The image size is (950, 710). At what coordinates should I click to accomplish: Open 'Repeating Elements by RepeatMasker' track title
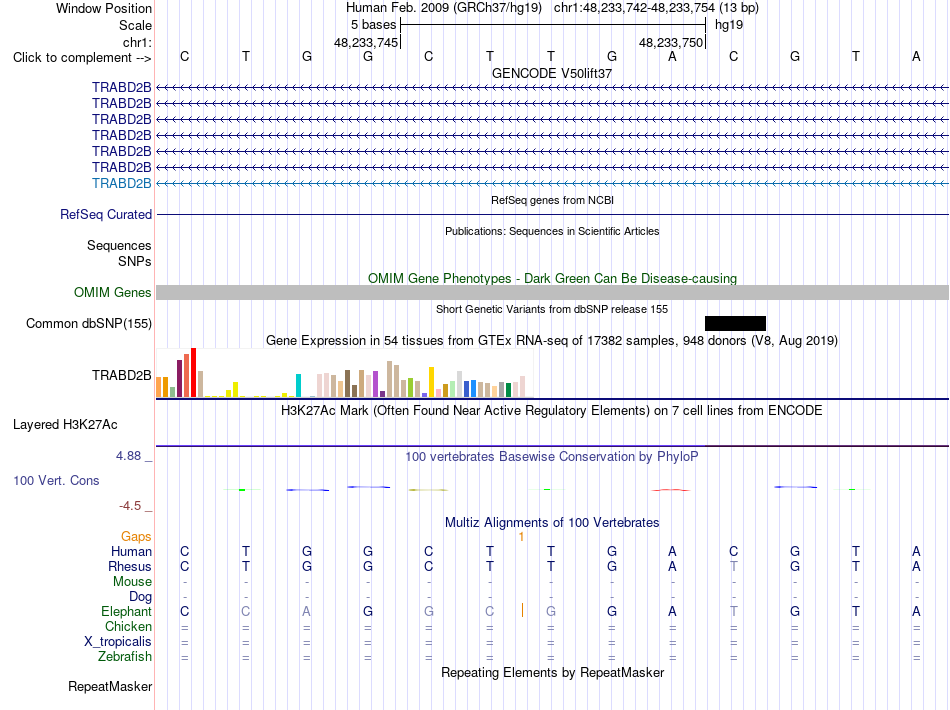pyautogui.click(x=553, y=673)
